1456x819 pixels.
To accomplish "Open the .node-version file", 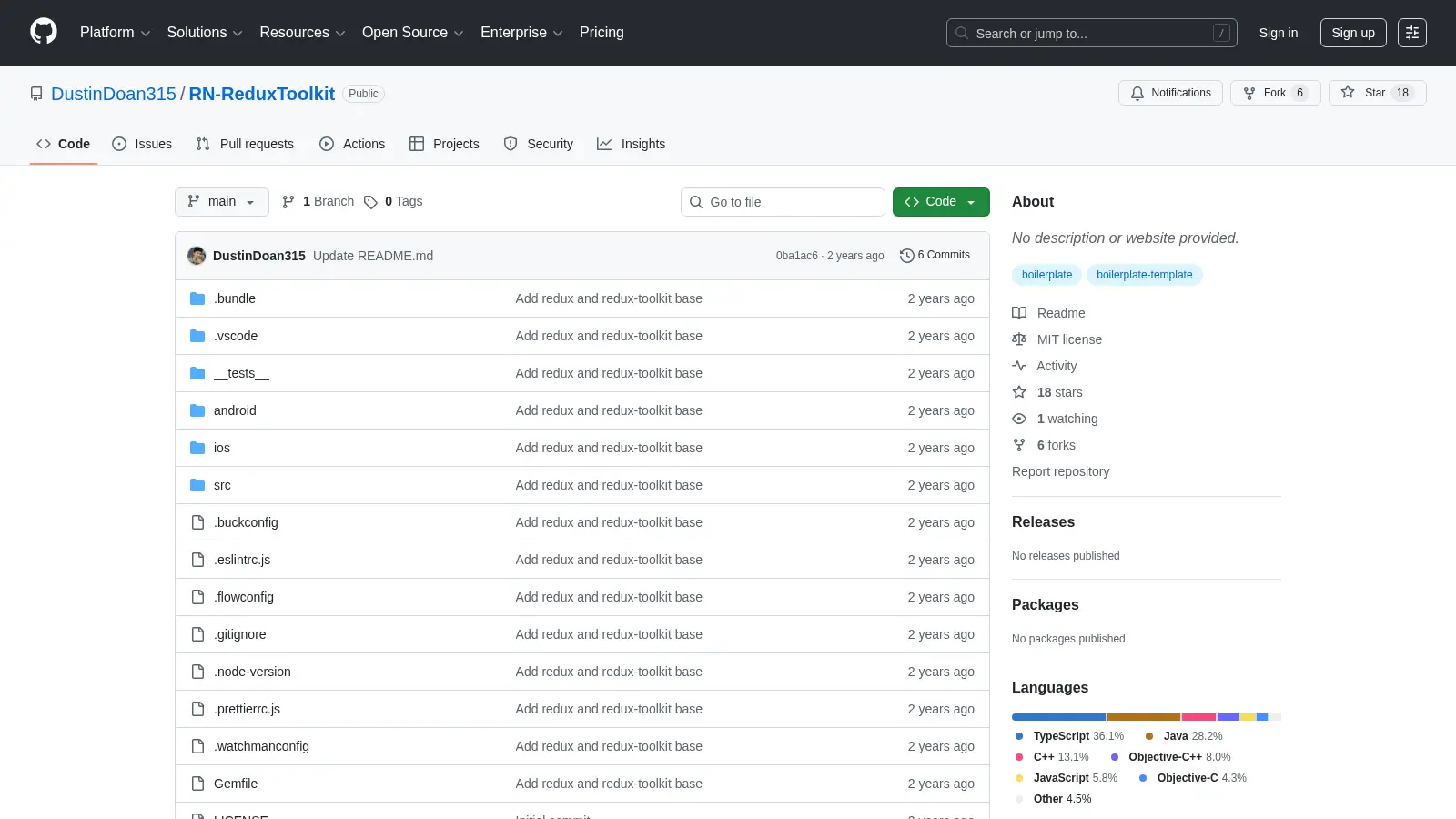I will tap(252, 672).
